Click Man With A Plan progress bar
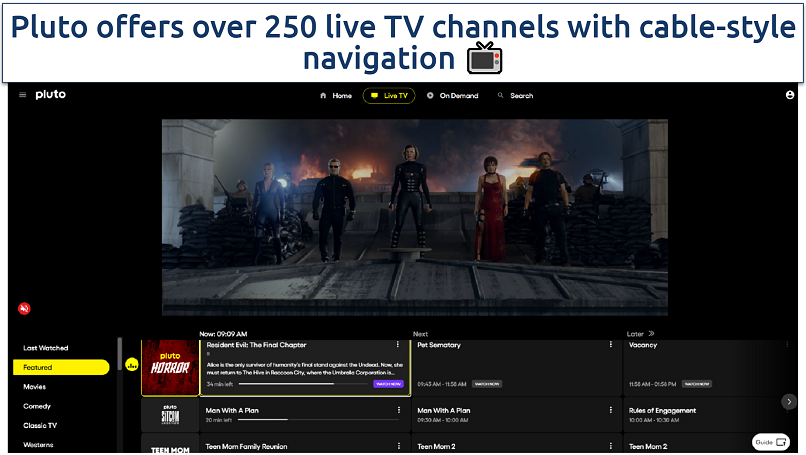Viewport: 806px width, 455px height. tap(318, 420)
